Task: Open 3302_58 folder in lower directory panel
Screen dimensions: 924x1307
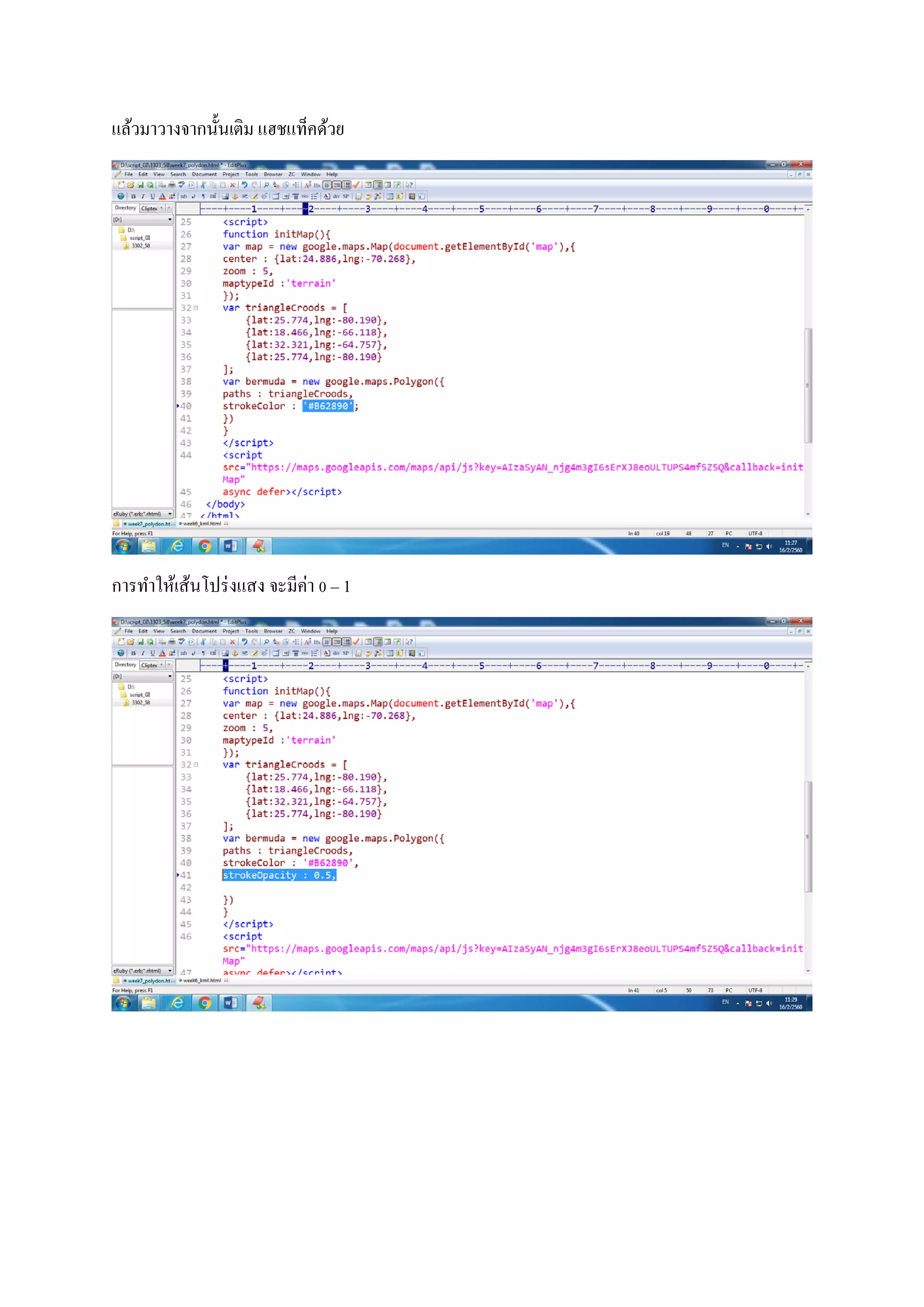Action: 140,702
